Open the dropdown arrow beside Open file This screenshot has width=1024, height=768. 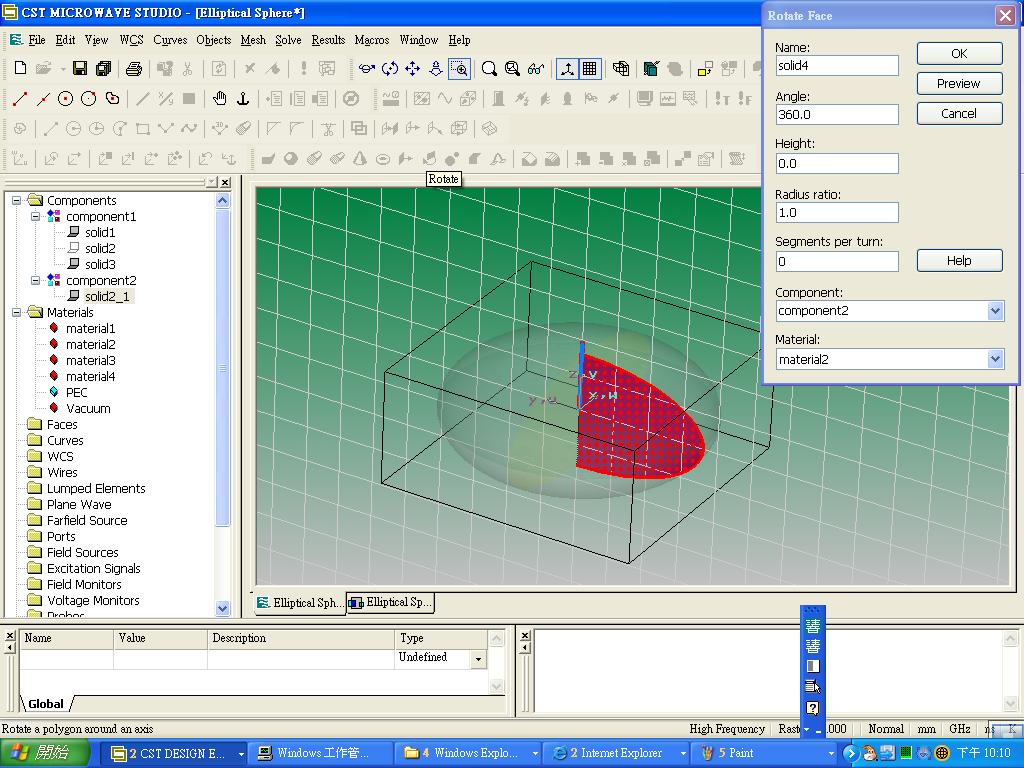point(63,68)
